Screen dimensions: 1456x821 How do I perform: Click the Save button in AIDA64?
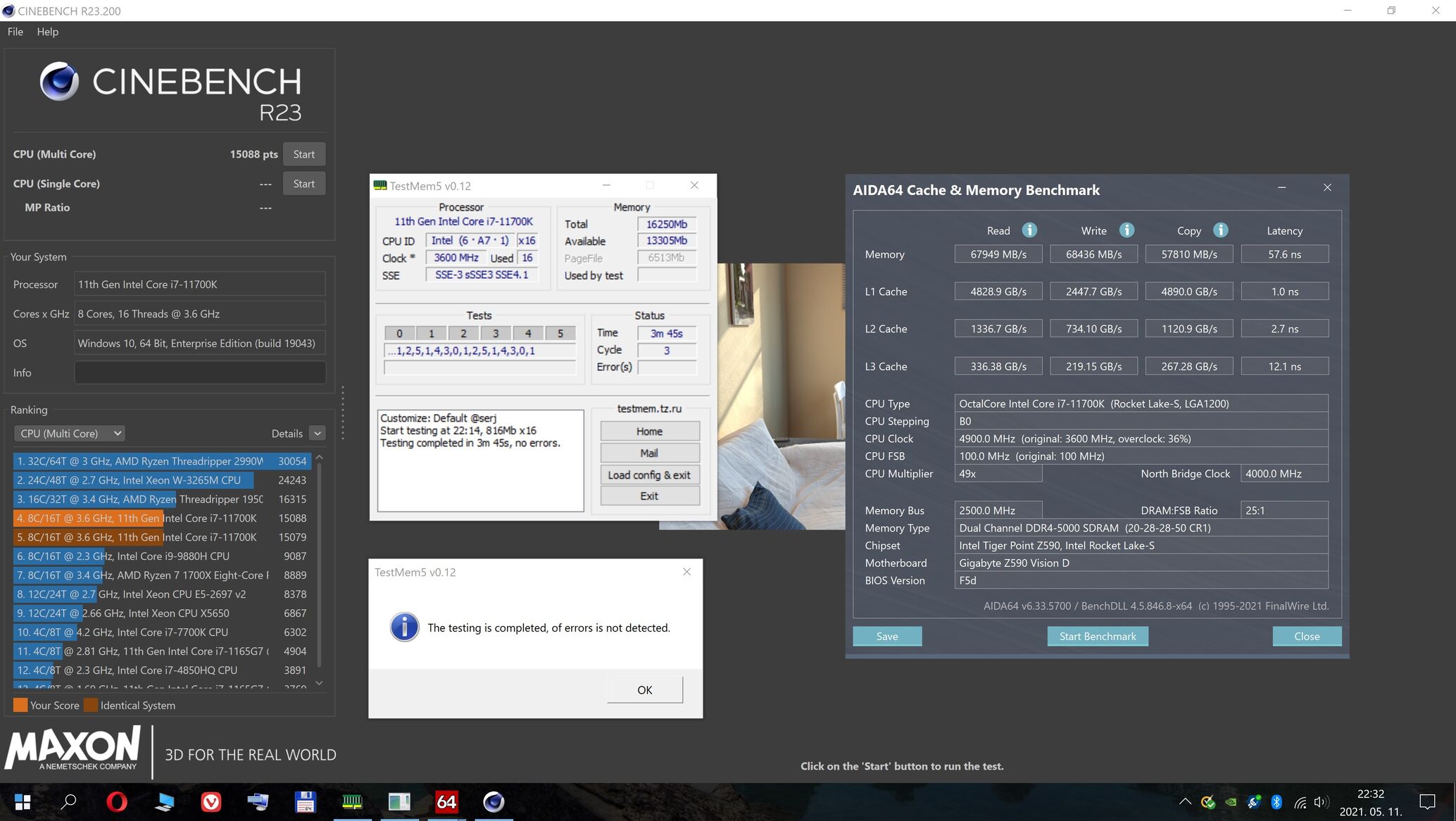click(887, 636)
